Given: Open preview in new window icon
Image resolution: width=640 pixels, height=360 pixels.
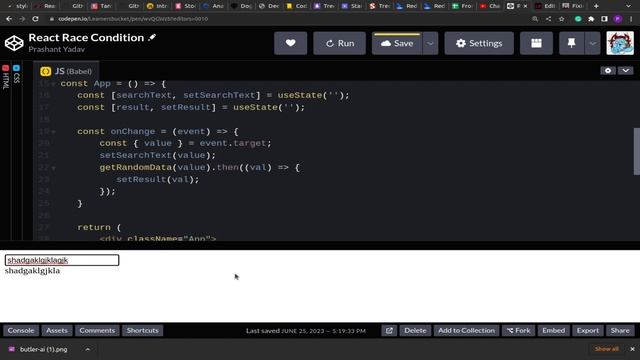Looking at the screenshot, I should (x=389, y=331).
